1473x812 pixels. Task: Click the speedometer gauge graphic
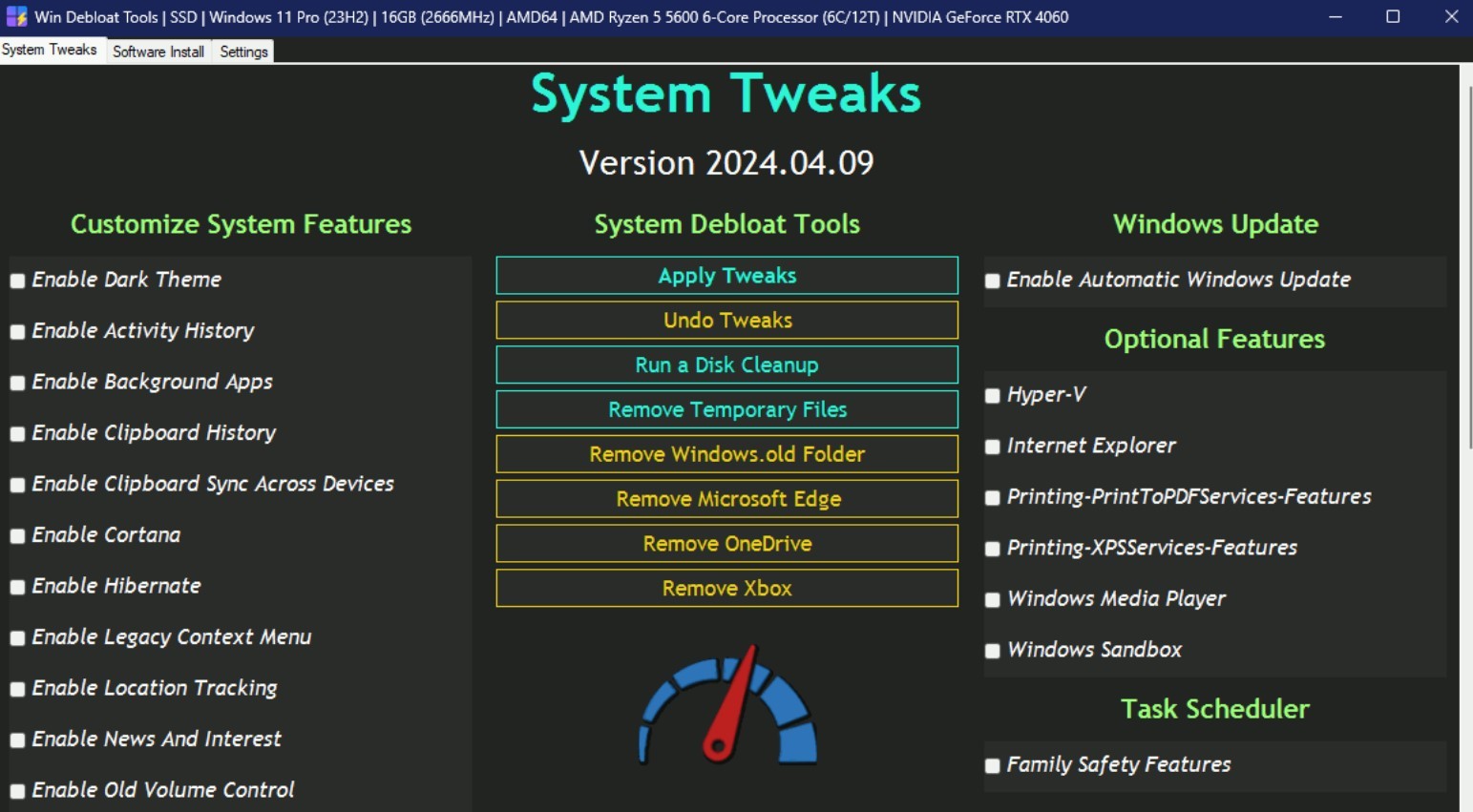[x=727, y=704]
